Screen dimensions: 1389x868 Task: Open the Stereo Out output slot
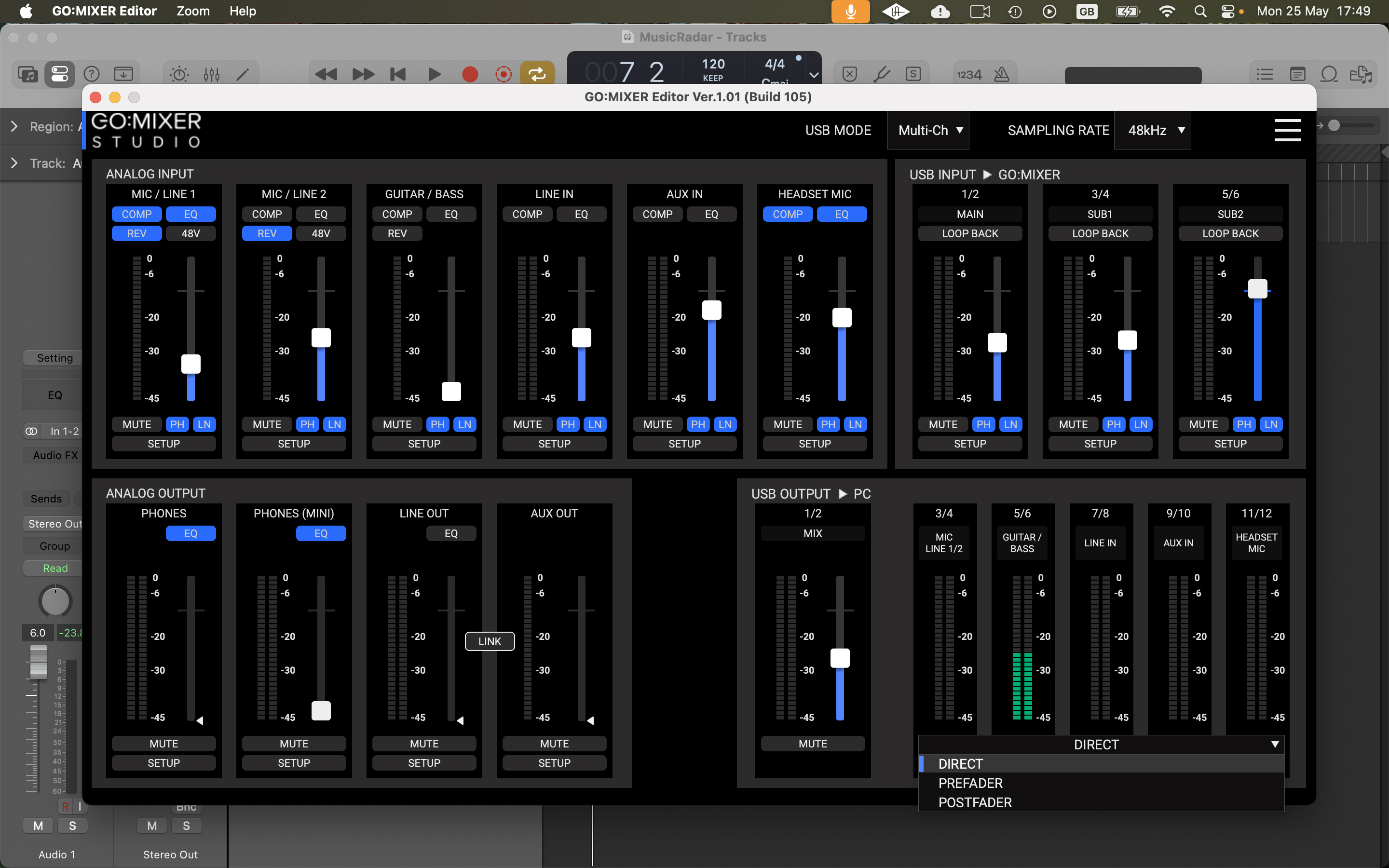(x=54, y=524)
